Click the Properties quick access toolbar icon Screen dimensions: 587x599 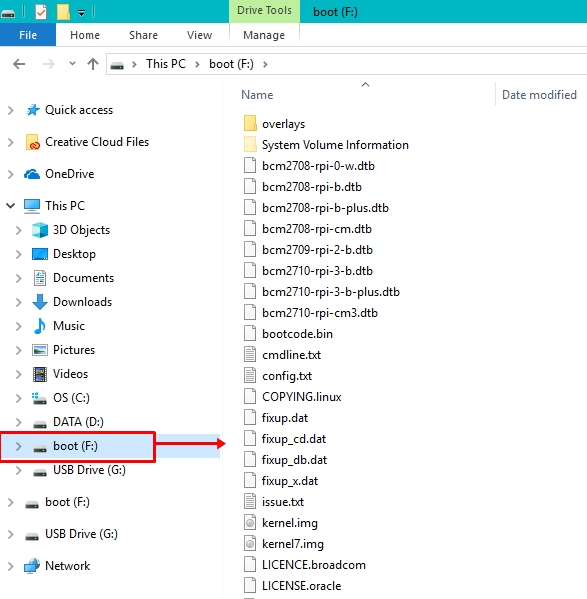coord(40,12)
